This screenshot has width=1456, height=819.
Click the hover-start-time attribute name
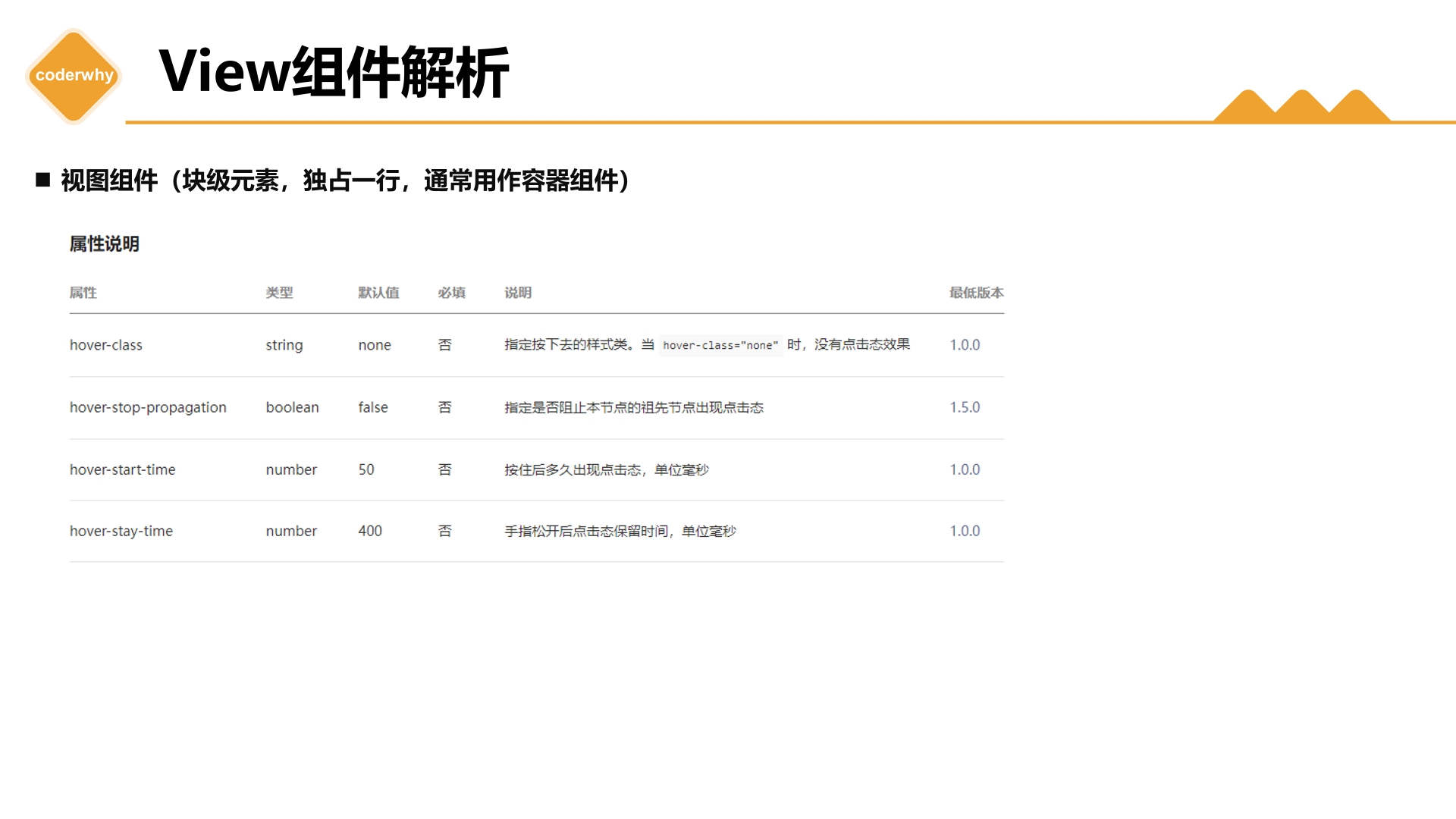(x=122, y=469)
